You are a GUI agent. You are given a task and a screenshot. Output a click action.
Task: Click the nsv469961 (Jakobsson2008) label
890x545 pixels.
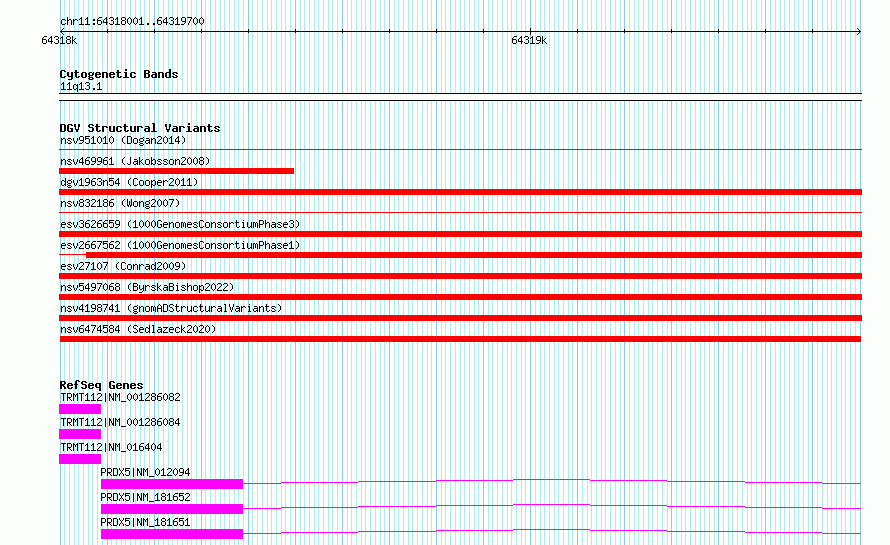[x=135, y=161]
